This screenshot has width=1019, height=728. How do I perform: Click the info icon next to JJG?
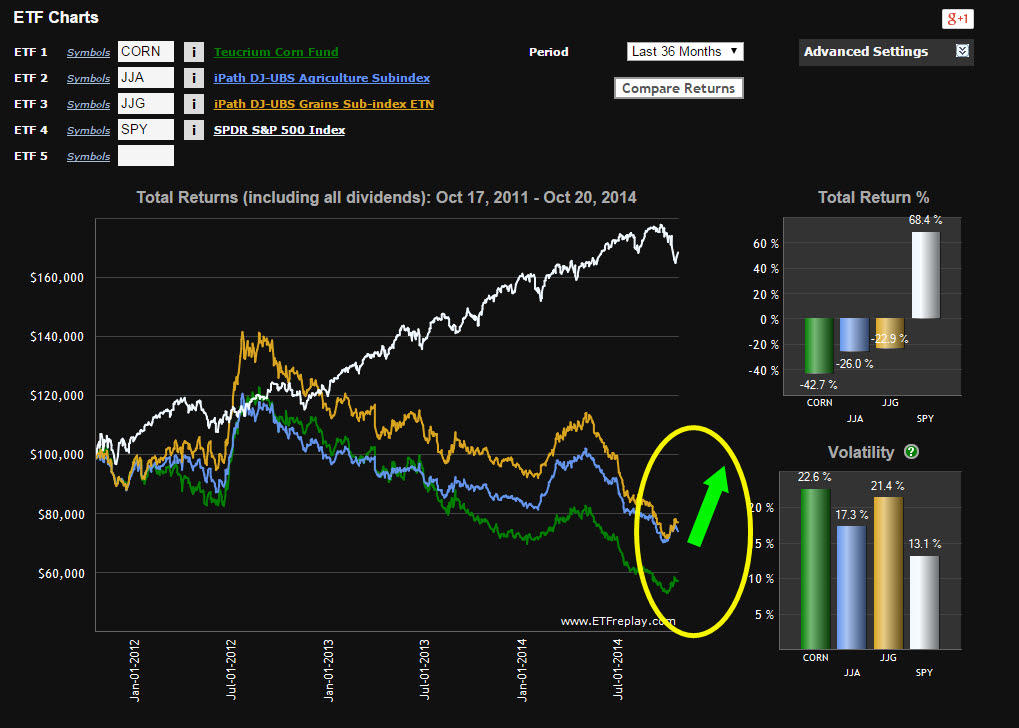pyautogui.click(x=195, y=104)
